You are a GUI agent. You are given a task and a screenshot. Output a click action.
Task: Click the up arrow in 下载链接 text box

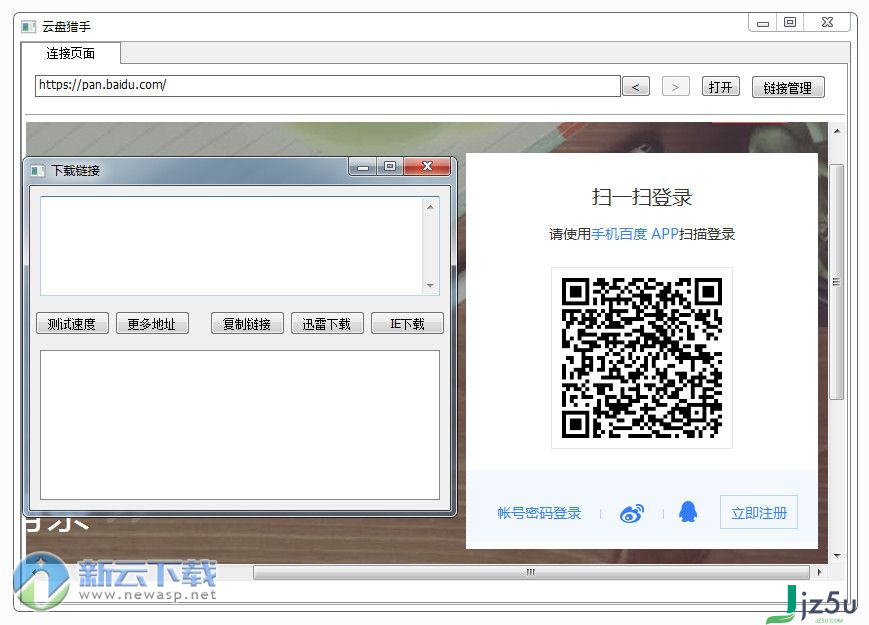pos(431,207)
